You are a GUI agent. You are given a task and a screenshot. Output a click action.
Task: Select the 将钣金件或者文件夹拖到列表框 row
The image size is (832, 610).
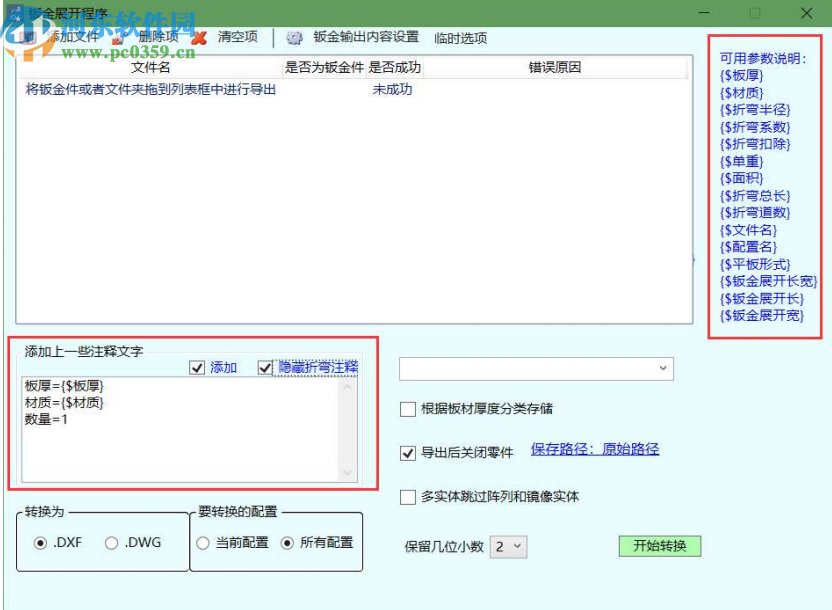coord(151,89)
